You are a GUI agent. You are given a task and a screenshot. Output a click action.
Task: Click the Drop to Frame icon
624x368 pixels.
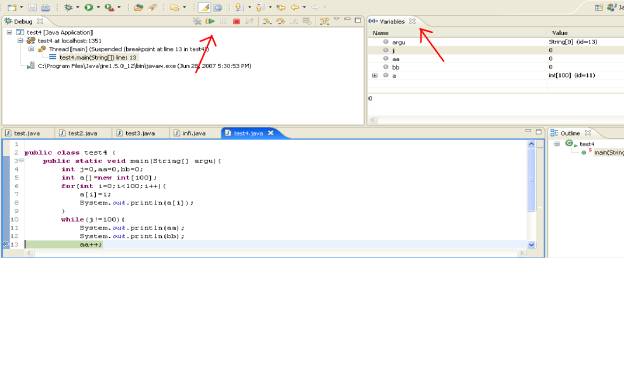(x=307, y=21)
